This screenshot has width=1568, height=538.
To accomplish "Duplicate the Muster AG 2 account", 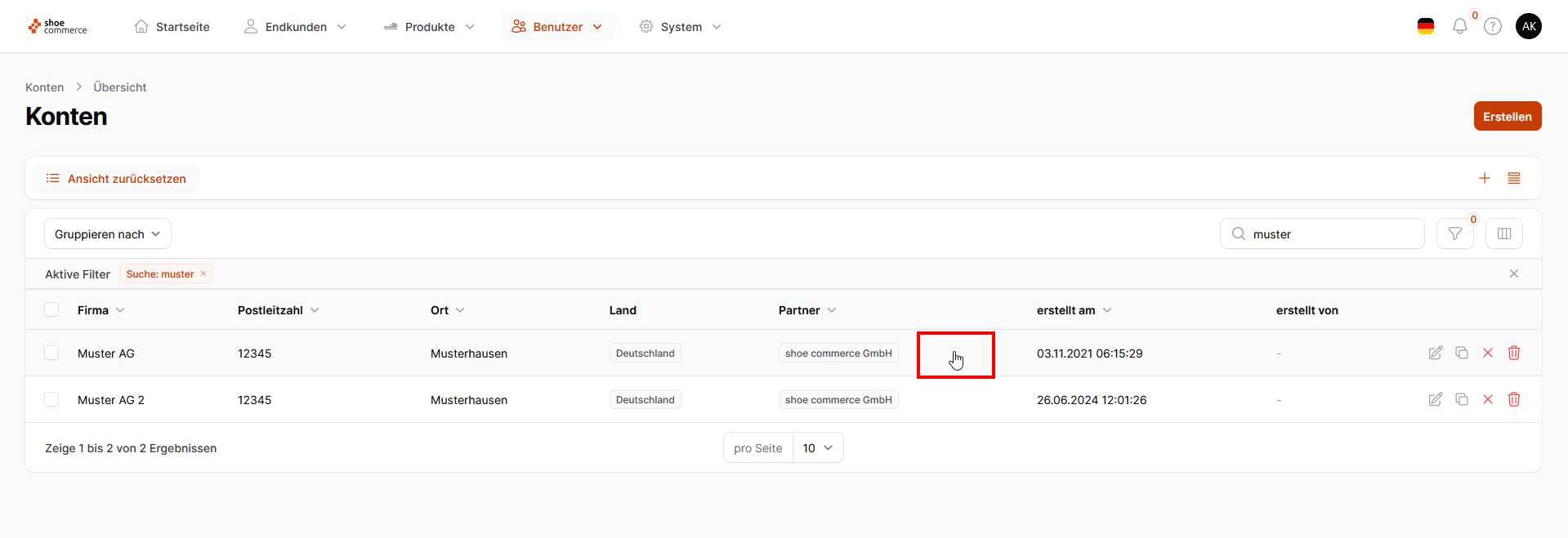I will point(1461,399).
